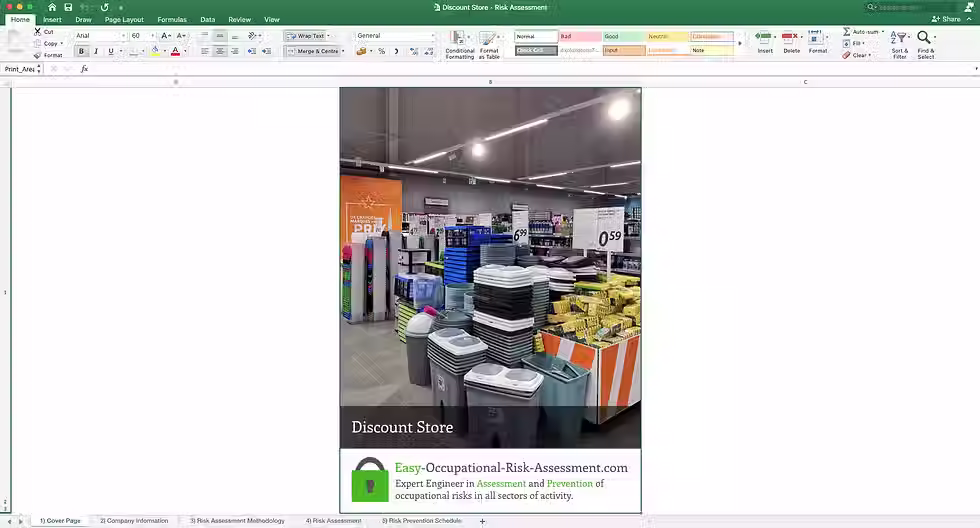Click the Copy button
Image resolution: width=980 pixels, height=528 pixels.
pyautogui.click(x=50, y=43)
